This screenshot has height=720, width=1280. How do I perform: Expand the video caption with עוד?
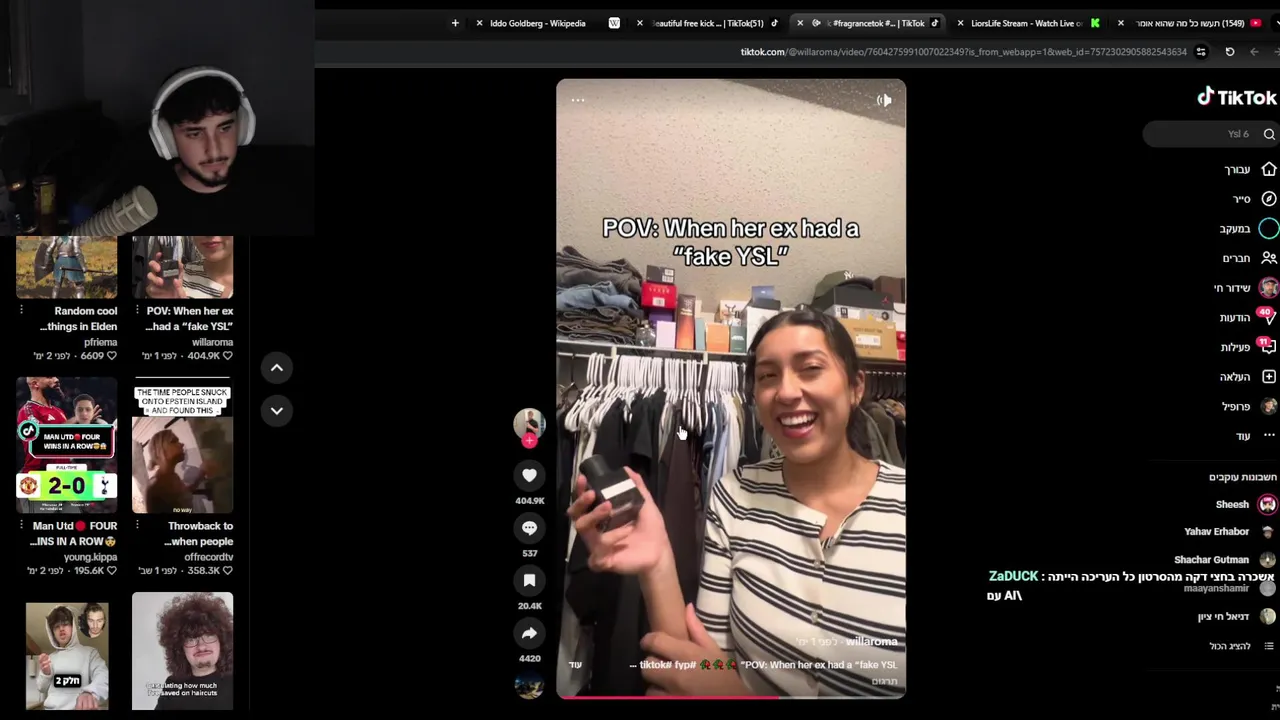(x=575, y=665)
